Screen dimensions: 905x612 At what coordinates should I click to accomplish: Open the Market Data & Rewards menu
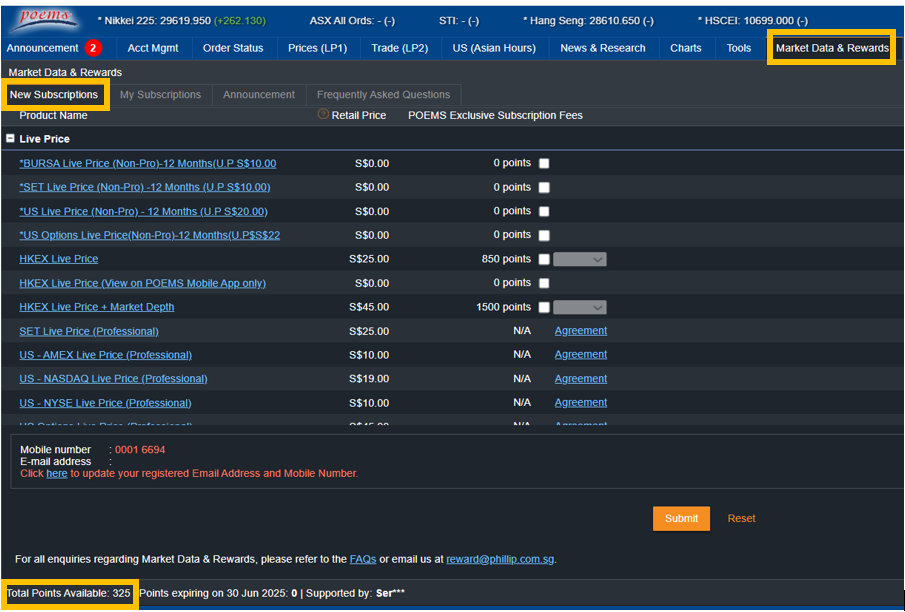click(x=832, y=48)
